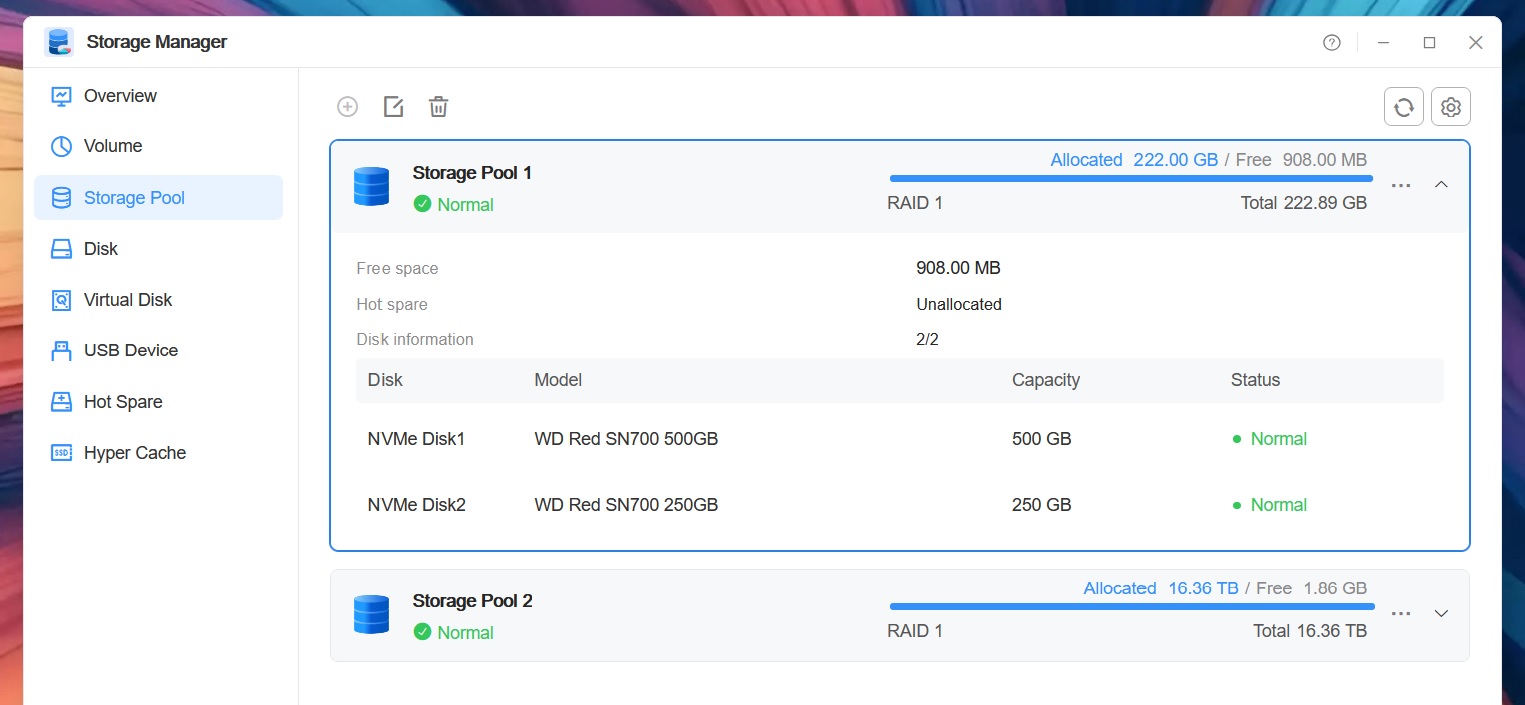Click the Capacity column header
This screenshot has height=705, width=1525.
(1046, 380)
